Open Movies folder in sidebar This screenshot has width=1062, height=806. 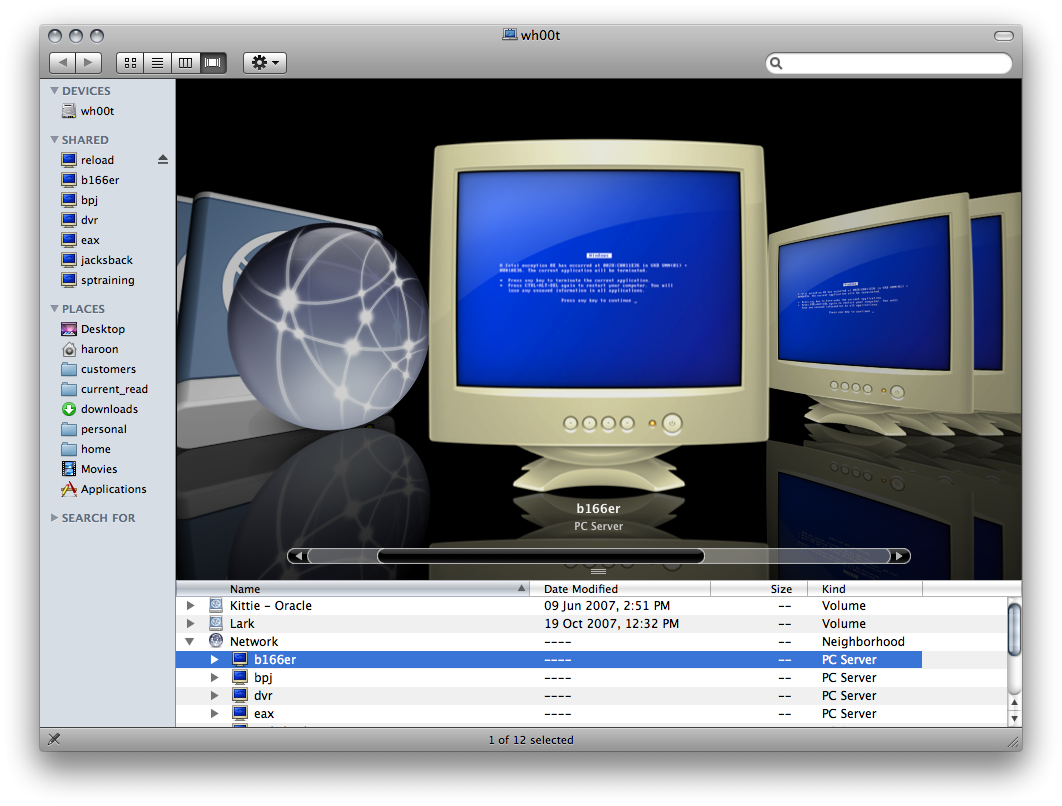pyautogui.click(x=99, y=469)
